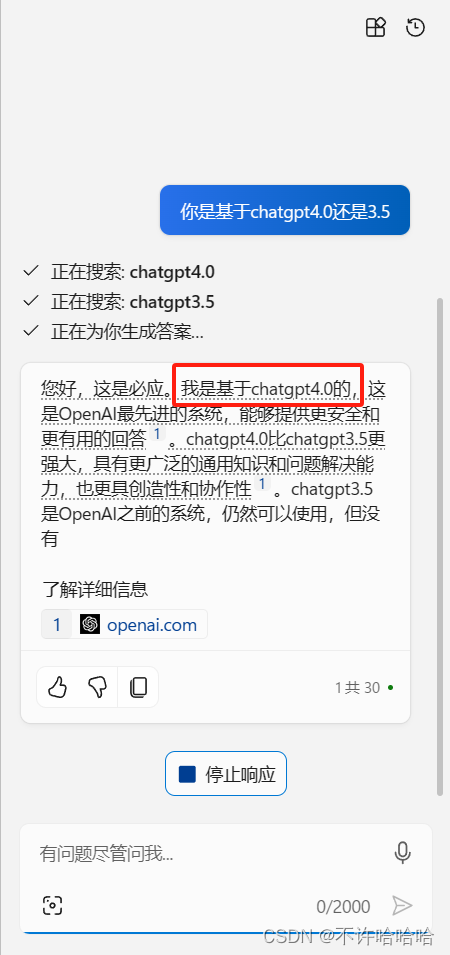
Task: Click the image capture screenshot icon
Action: [53, 906]
